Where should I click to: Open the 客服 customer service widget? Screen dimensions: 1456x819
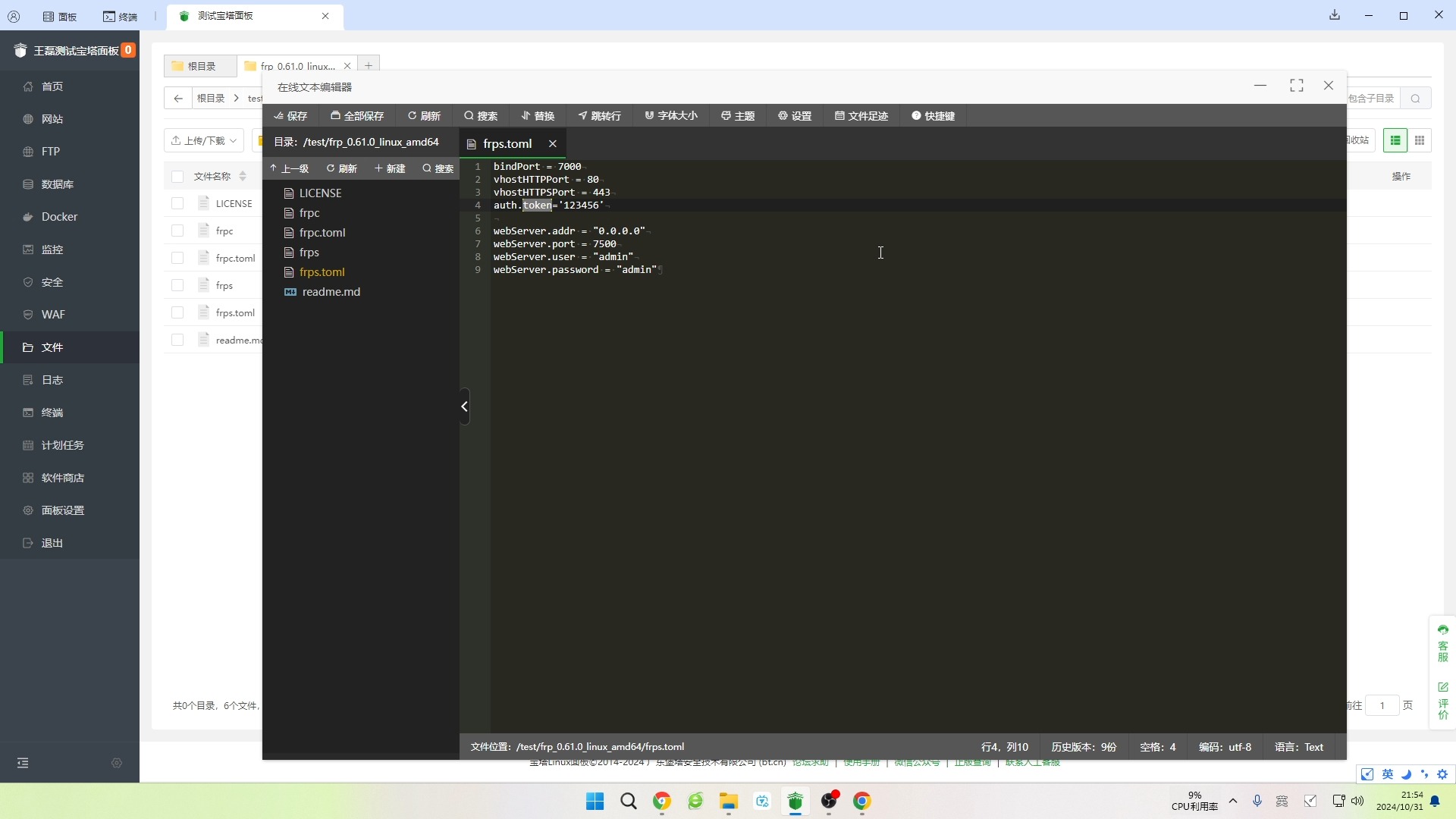pos(1442,643)
